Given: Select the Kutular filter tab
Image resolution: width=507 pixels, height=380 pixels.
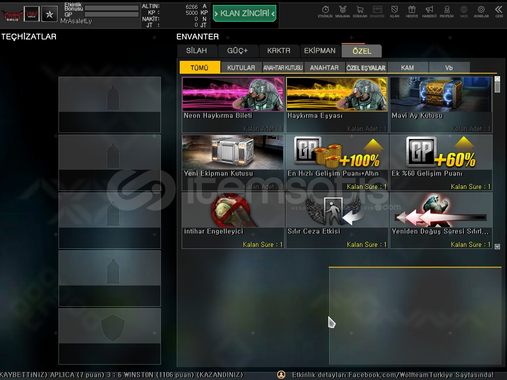Looking at the screenshot, I should pos(241,68).
